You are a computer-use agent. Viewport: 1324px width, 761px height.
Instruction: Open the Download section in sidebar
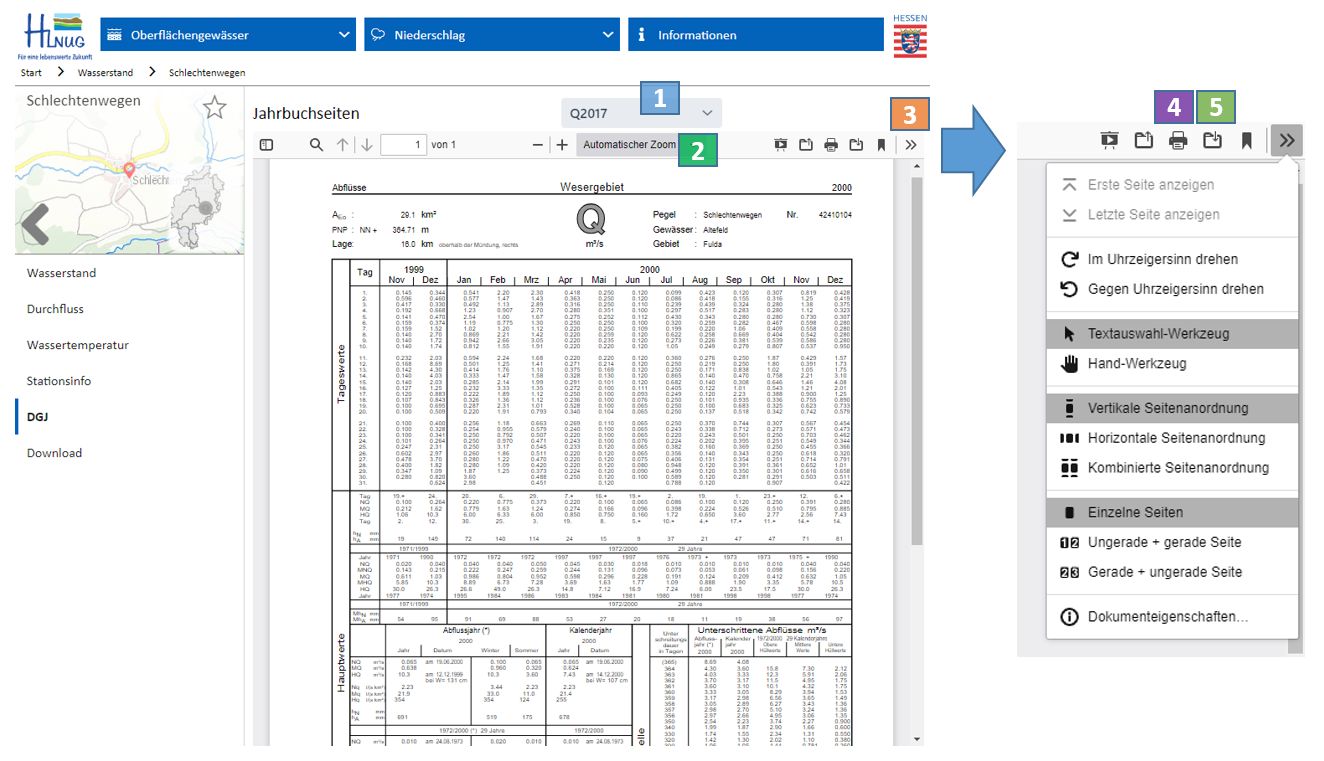55,453
